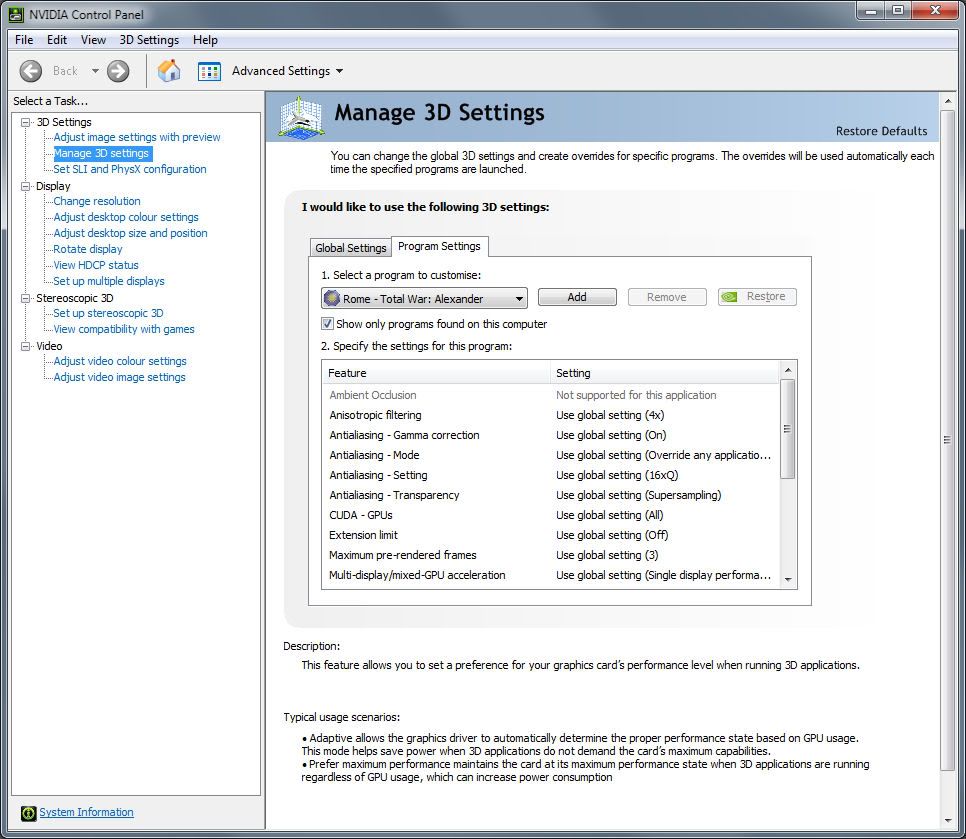Open the Back history dropdown arrow

(96, 71)
